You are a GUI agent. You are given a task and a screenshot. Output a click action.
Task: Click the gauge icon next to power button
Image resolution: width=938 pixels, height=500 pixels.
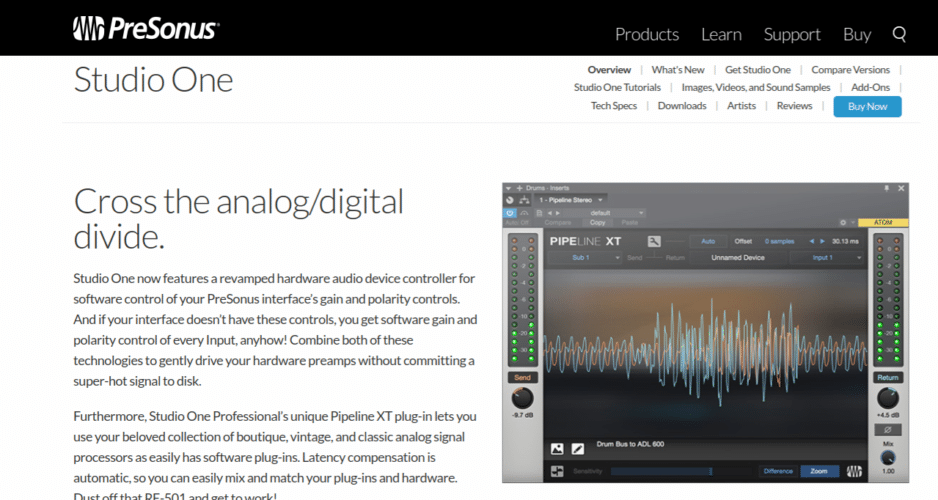tap(524, 212)
